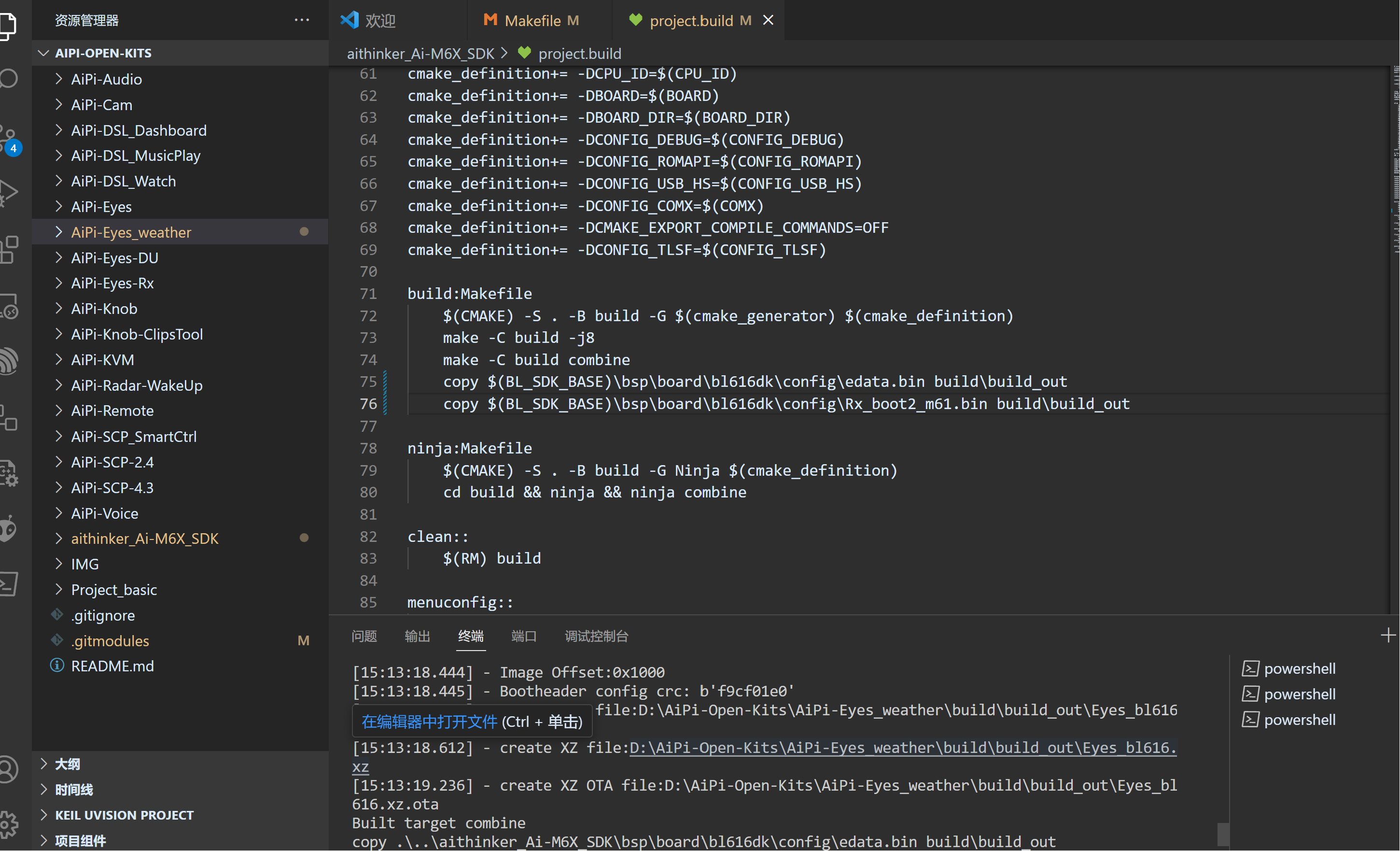The image size is (1400, 851).
Task: Expand the aithinker_Ai-M6X_SDK folder
Action: coord(180,539)
